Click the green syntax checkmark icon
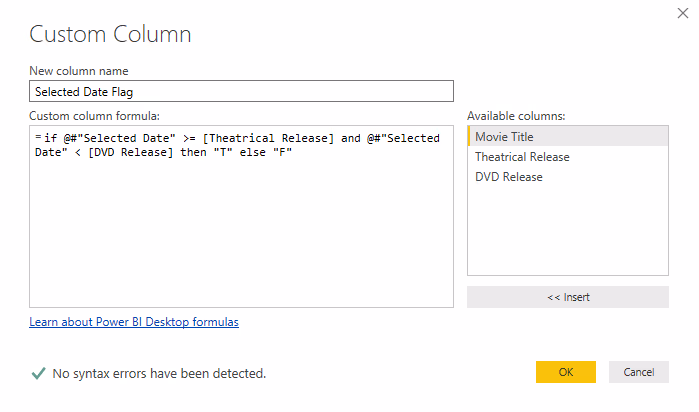Screen dimensions: 699x412 (39, 373)
